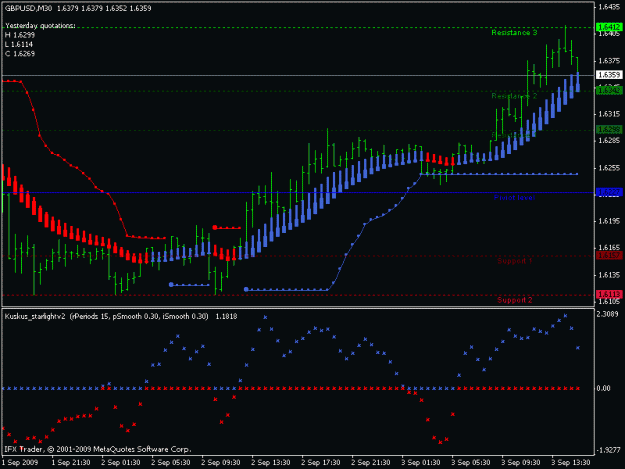Click the '3 Sep 05:30' time label
This screenshot has width=625, height=469.
click(x=471, y=463)
